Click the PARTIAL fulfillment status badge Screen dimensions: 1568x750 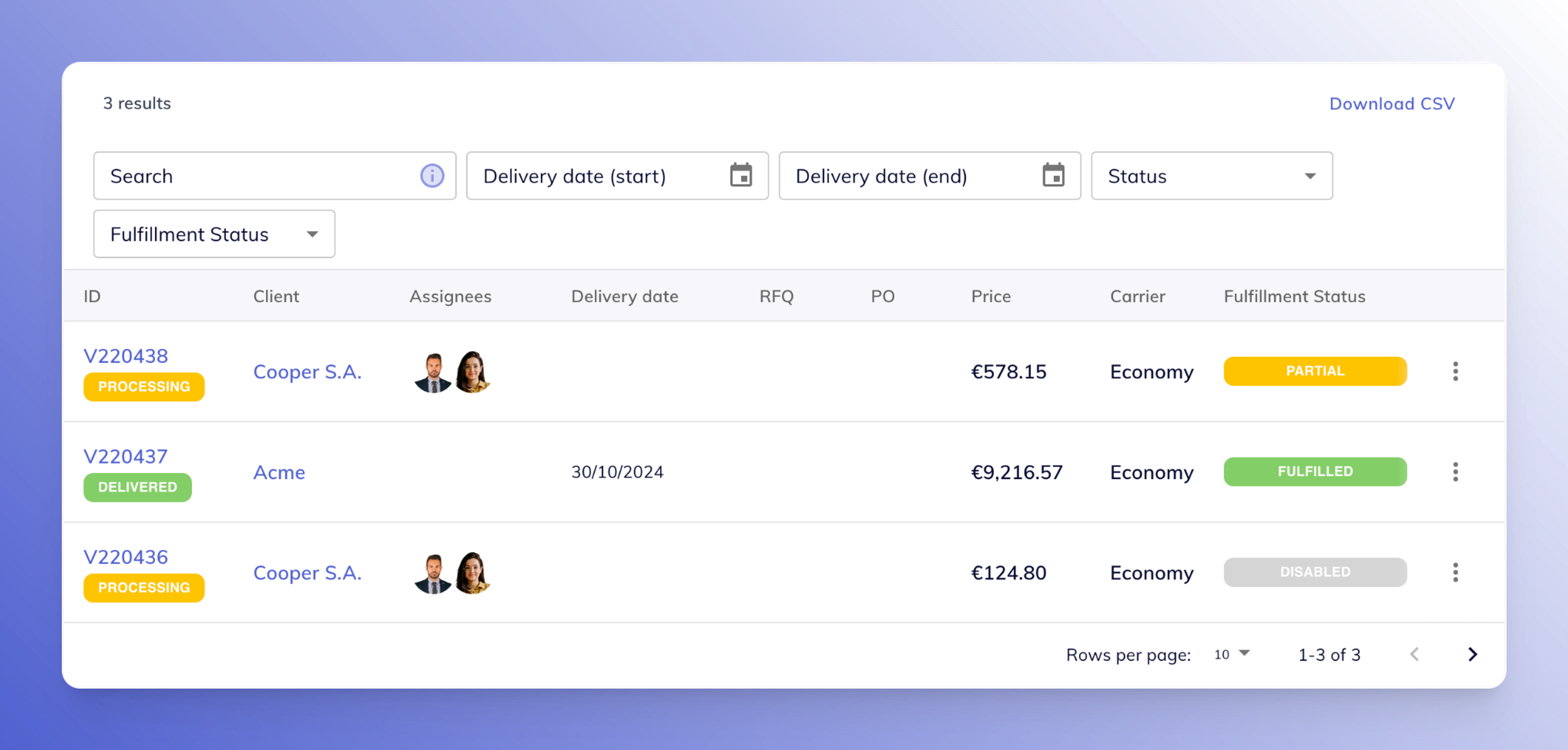[1314, 372]
